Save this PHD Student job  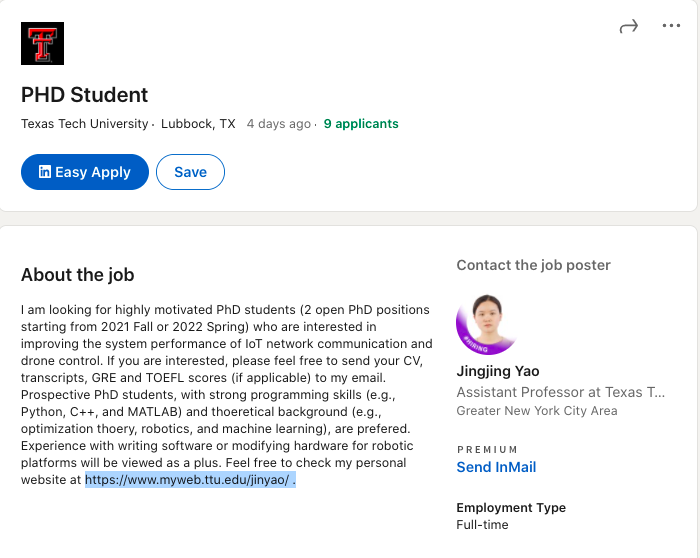(190, 172)
